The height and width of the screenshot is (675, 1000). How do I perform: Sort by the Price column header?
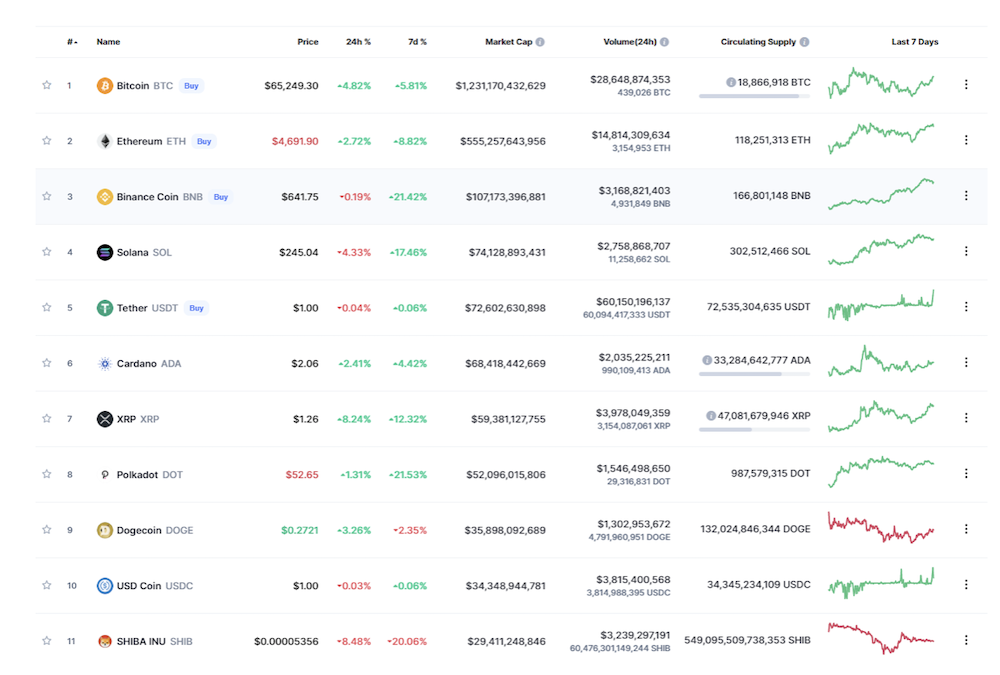[308, 42]
